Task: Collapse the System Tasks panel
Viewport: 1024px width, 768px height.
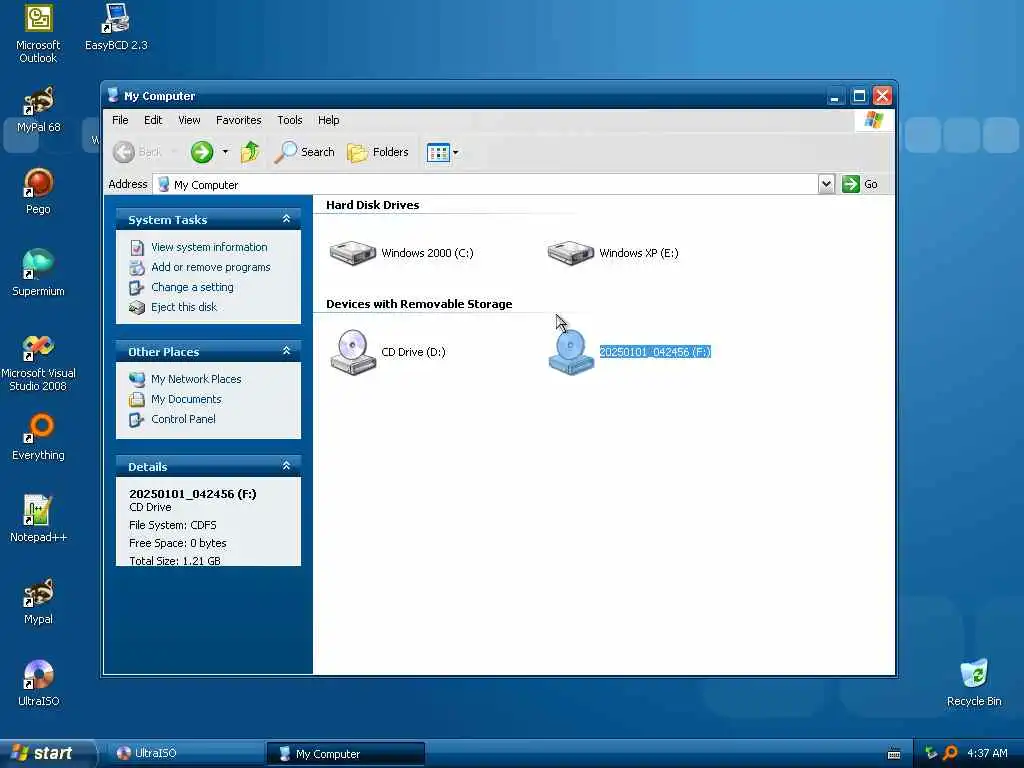Action: 286,219
